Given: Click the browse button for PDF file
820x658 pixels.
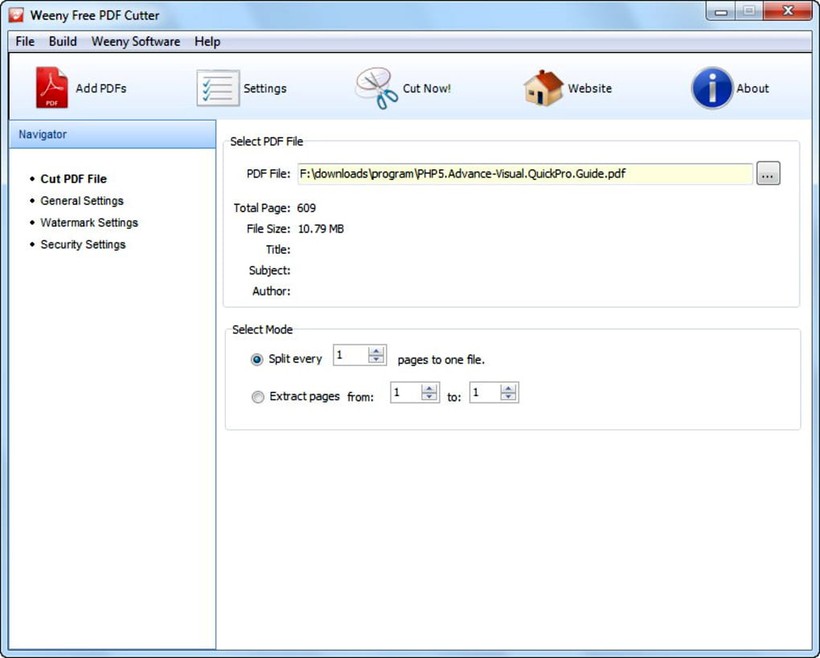Looking at the screenshot, I should coord(768,174).
